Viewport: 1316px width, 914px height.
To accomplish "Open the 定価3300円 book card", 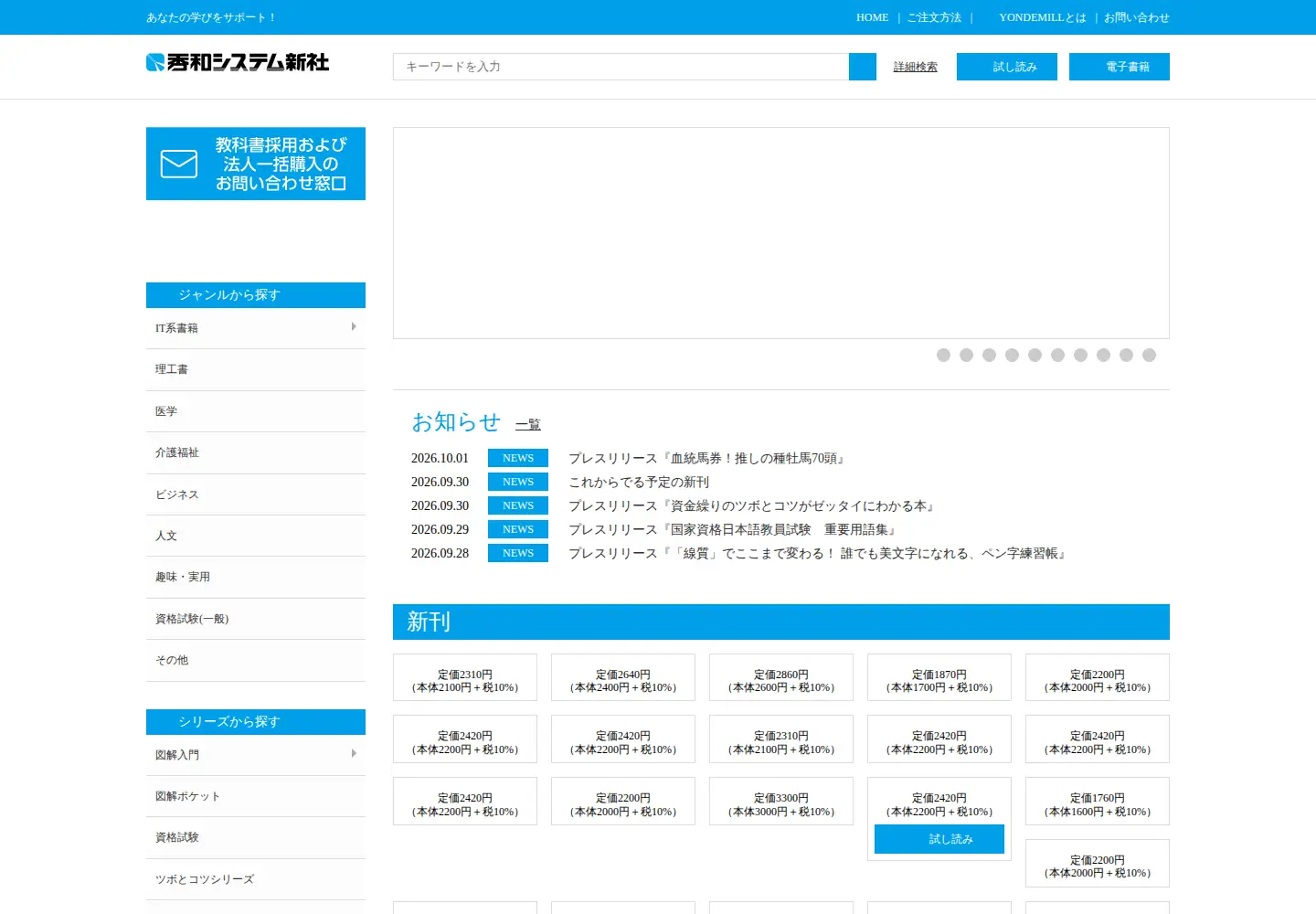I will pyautogui.click(x=781, y=802).
